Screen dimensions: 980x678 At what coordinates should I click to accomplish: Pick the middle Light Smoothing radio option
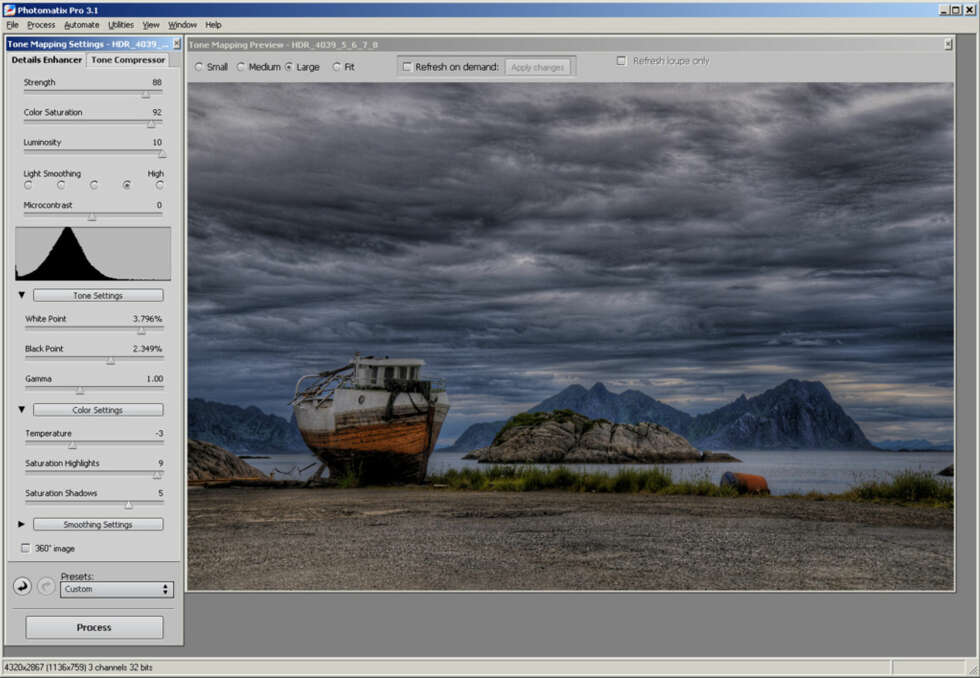(94, 185)
